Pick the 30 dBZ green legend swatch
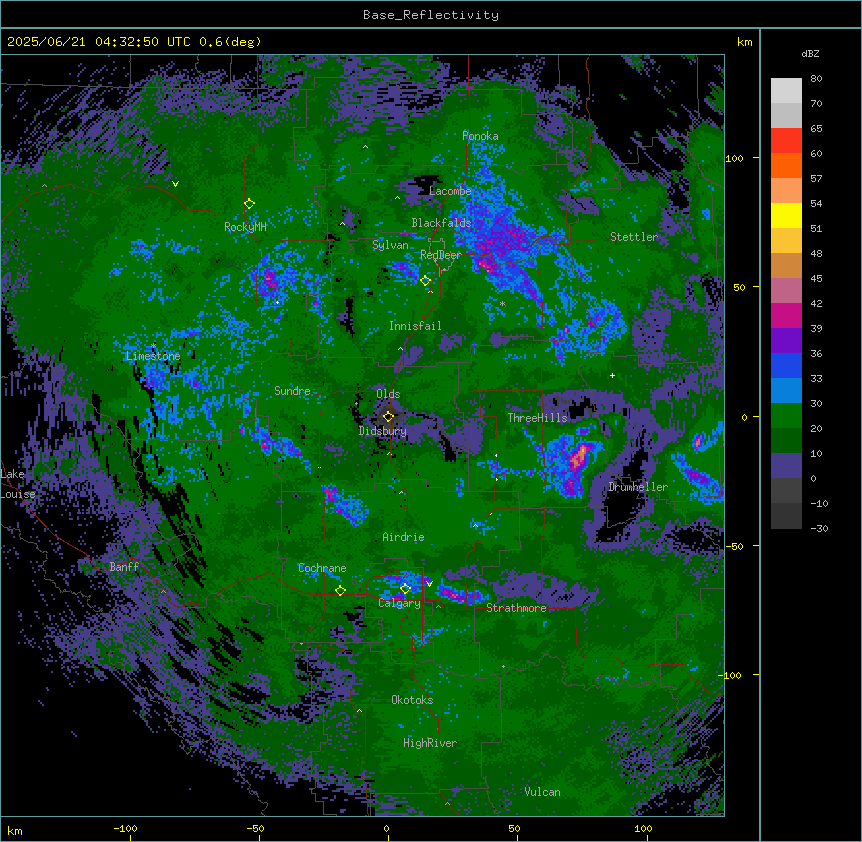The image size is (862, 842). click(x=786, y=416)
